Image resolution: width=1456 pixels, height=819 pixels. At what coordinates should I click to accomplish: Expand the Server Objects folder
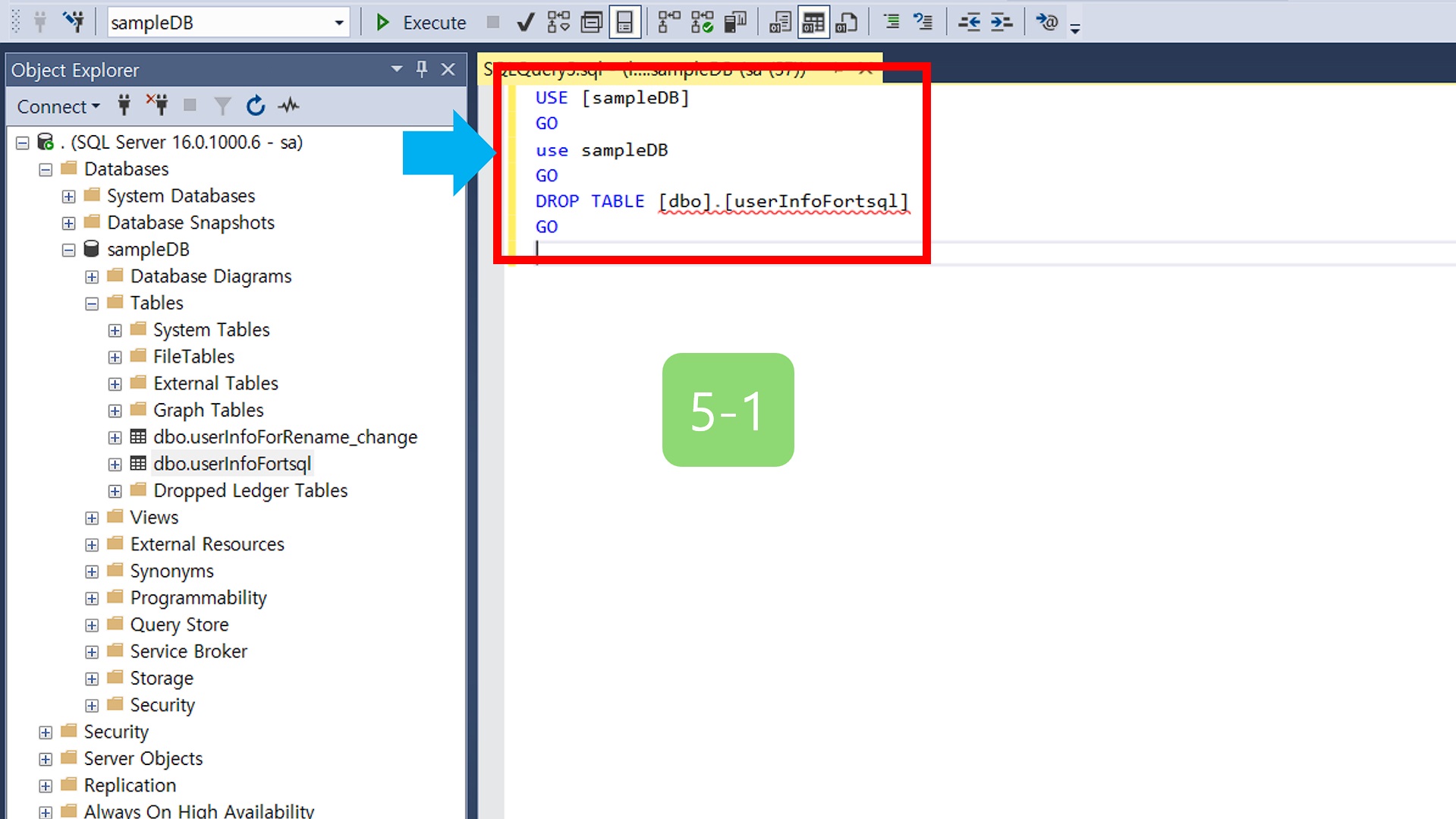click(x=46, y=760)
